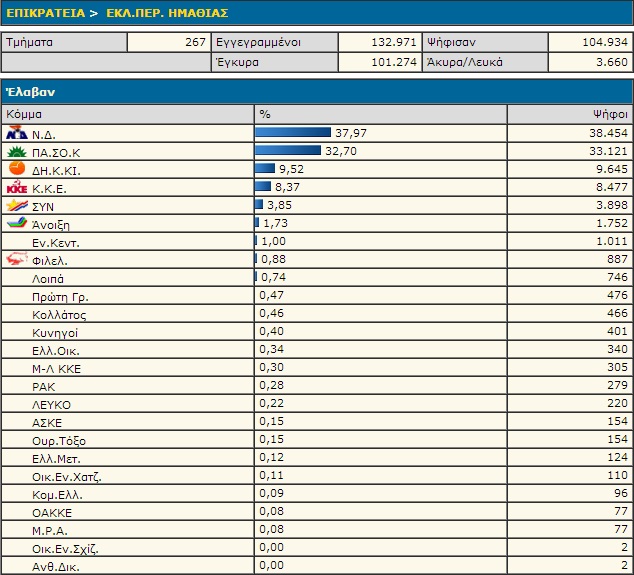This screenshot has width=634, height=575.
Task: Click the Ν.Δ. party name
Action: [44, 135]
